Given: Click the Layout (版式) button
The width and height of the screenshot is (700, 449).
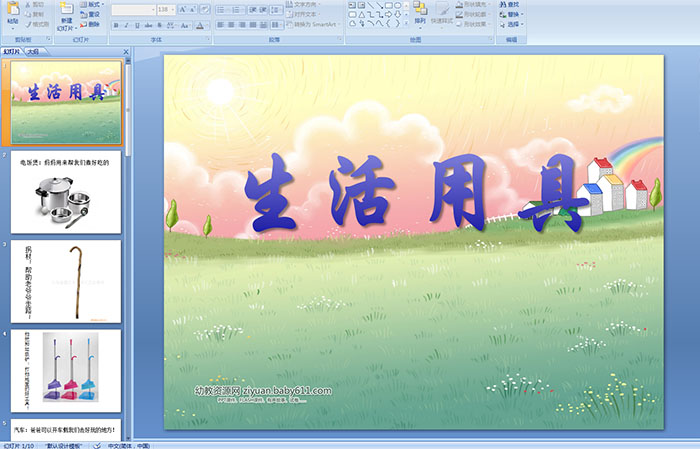Looking at the screenshot, I should [88, 4].
